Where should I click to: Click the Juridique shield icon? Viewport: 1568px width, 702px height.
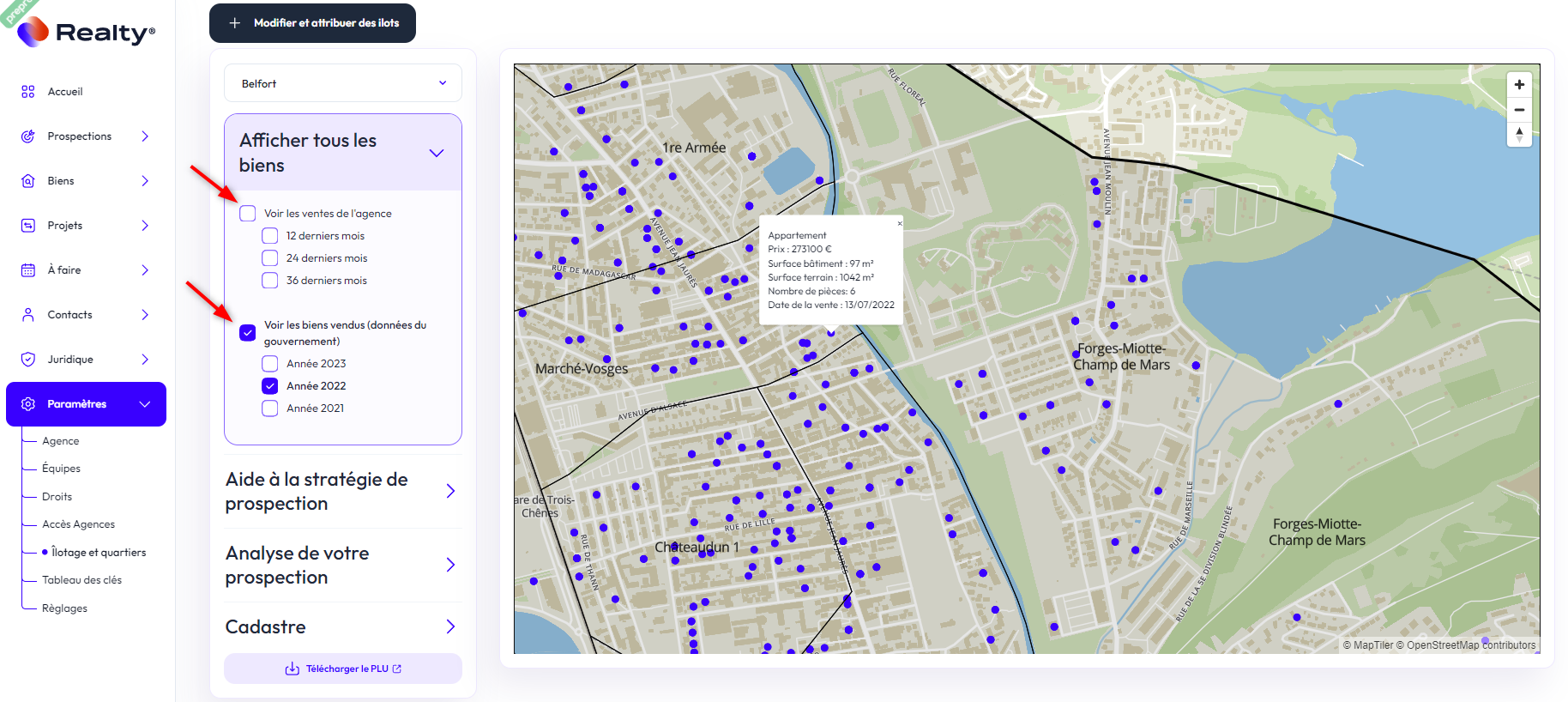pyautogui.click(x=28, y=360)
